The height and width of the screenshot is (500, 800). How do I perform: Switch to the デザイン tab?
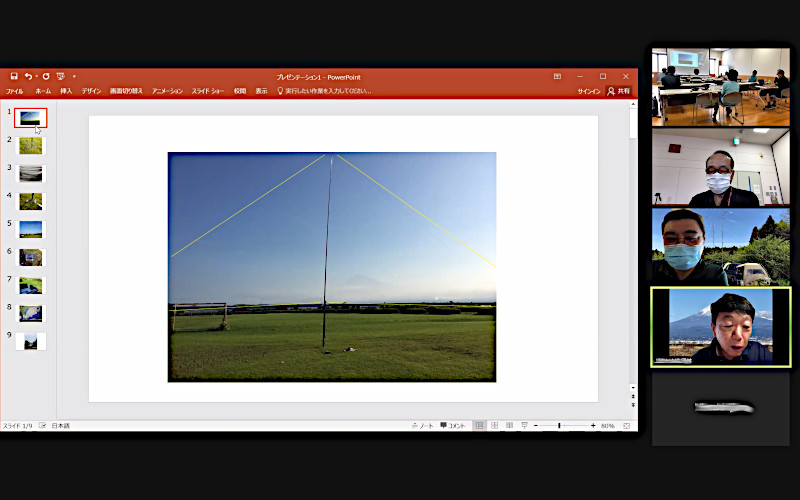[x=91, y=91]
